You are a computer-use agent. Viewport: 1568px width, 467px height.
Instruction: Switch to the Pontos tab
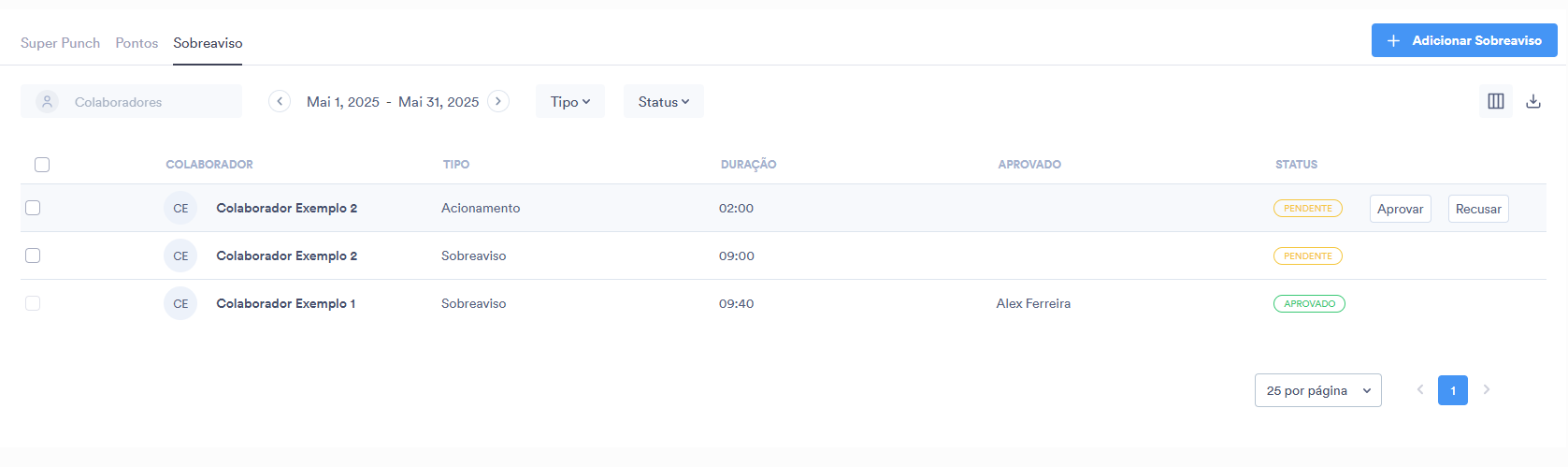pos(137,43)
